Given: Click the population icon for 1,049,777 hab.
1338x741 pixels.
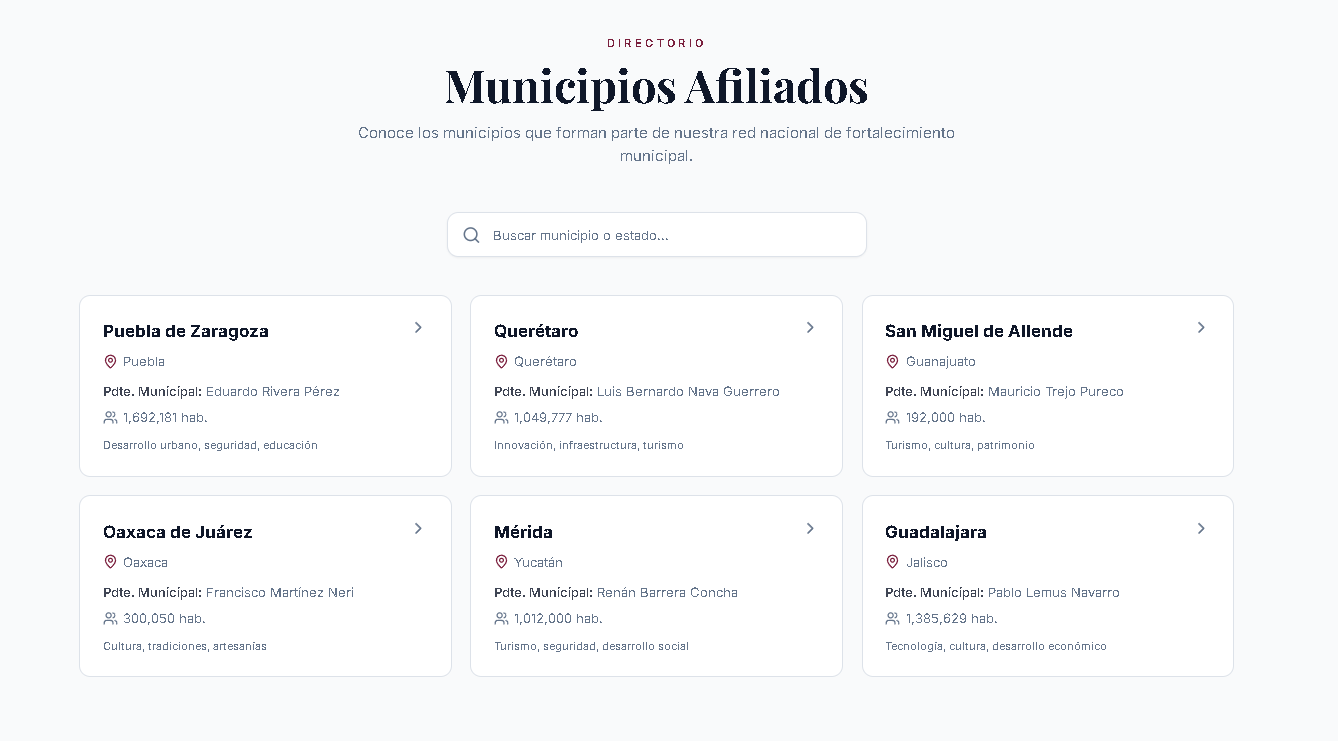Looking at the screenshot, I should tap(501, 418).
